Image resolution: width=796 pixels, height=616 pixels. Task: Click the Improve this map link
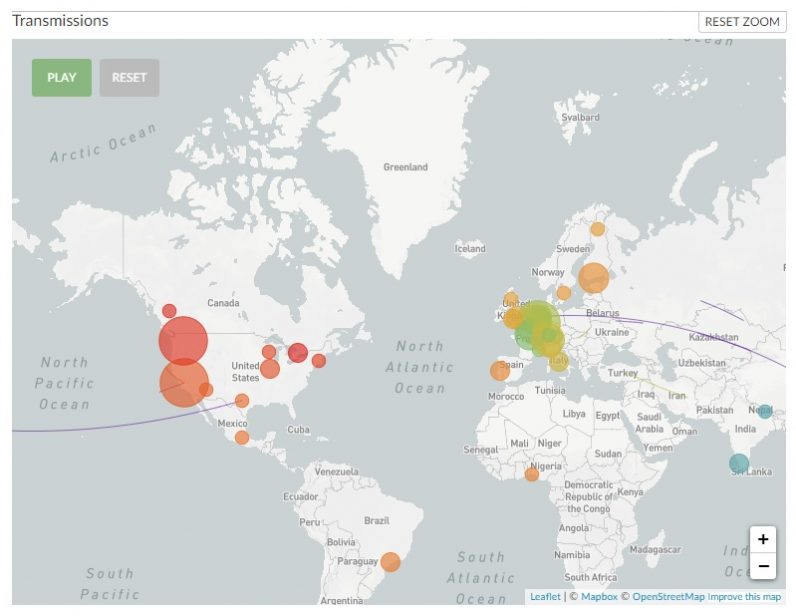pyautogui.click(x=745, y=597)
